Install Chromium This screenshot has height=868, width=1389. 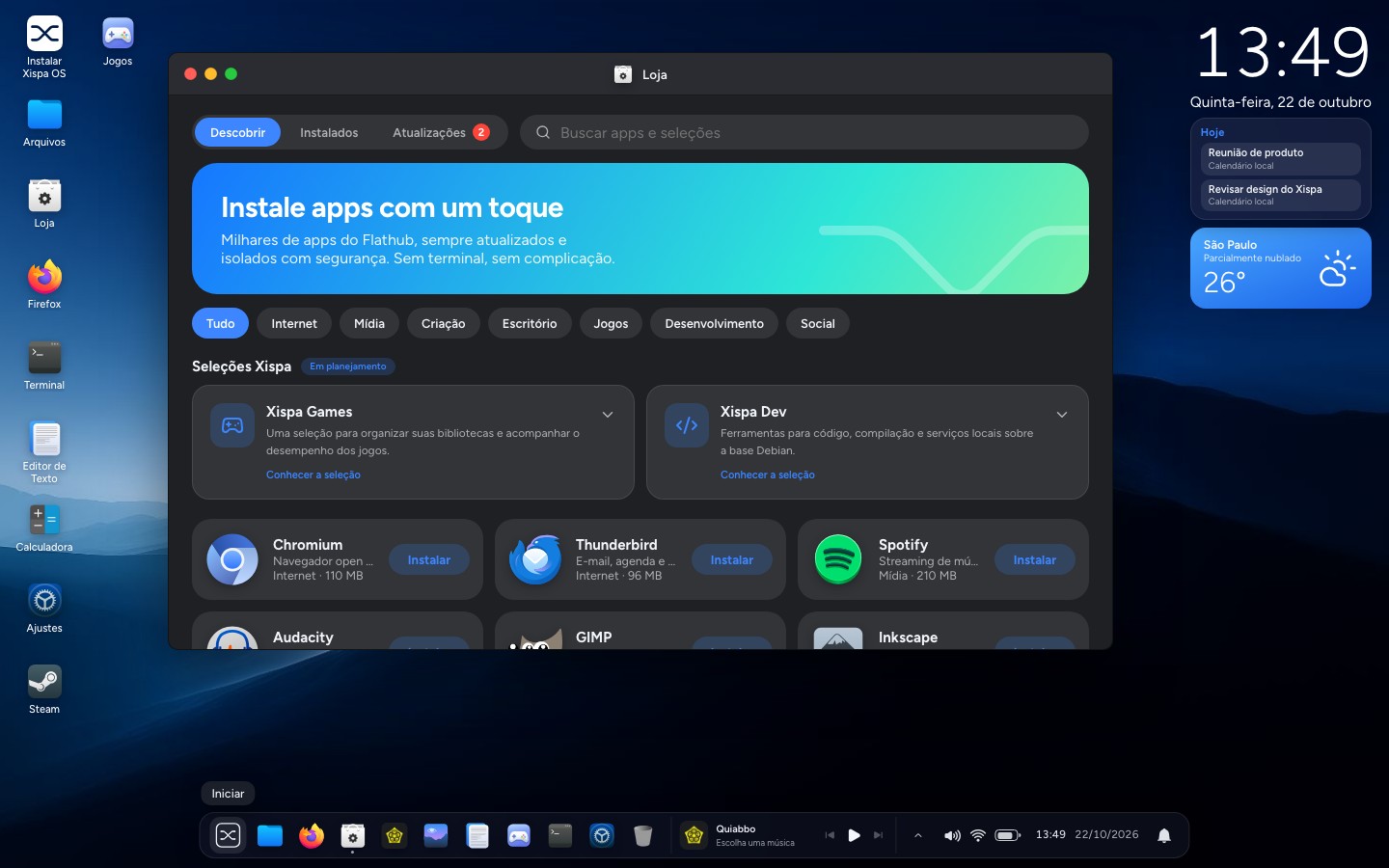click(429, 559)
